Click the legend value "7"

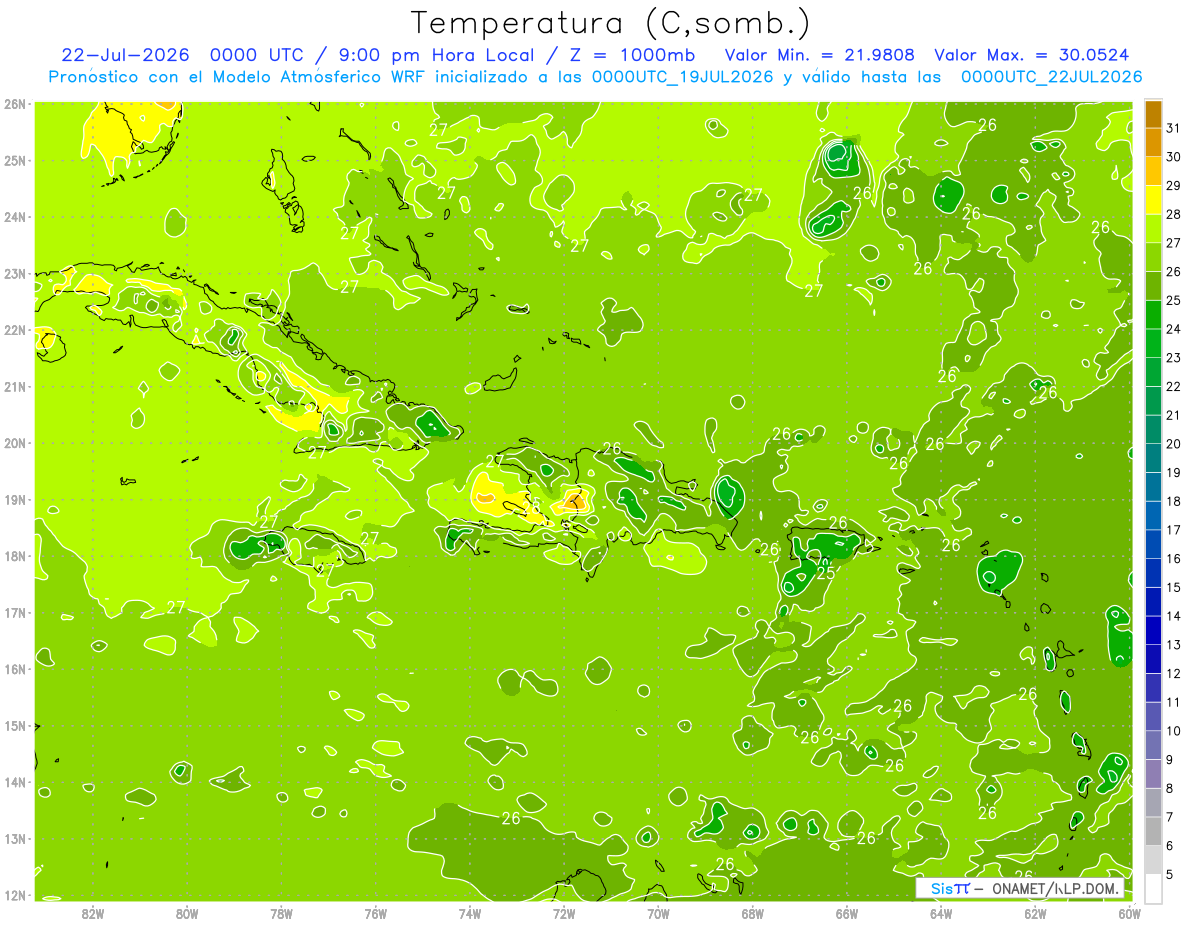1170,816
